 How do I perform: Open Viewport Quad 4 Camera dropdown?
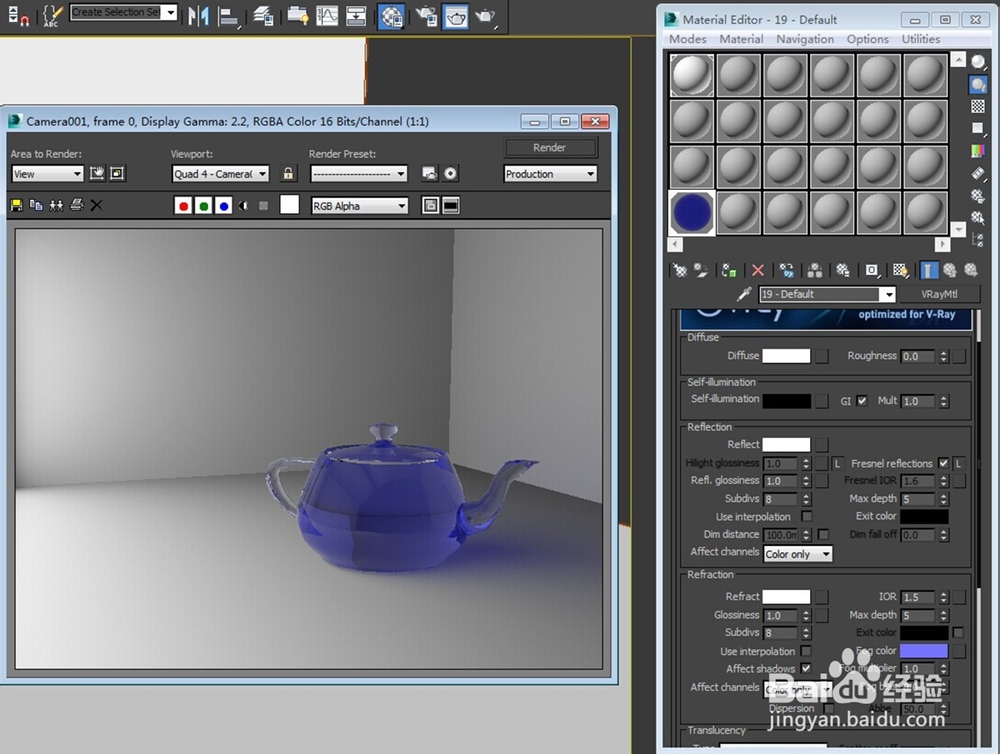pyautogui.click(x=221, y=174)
